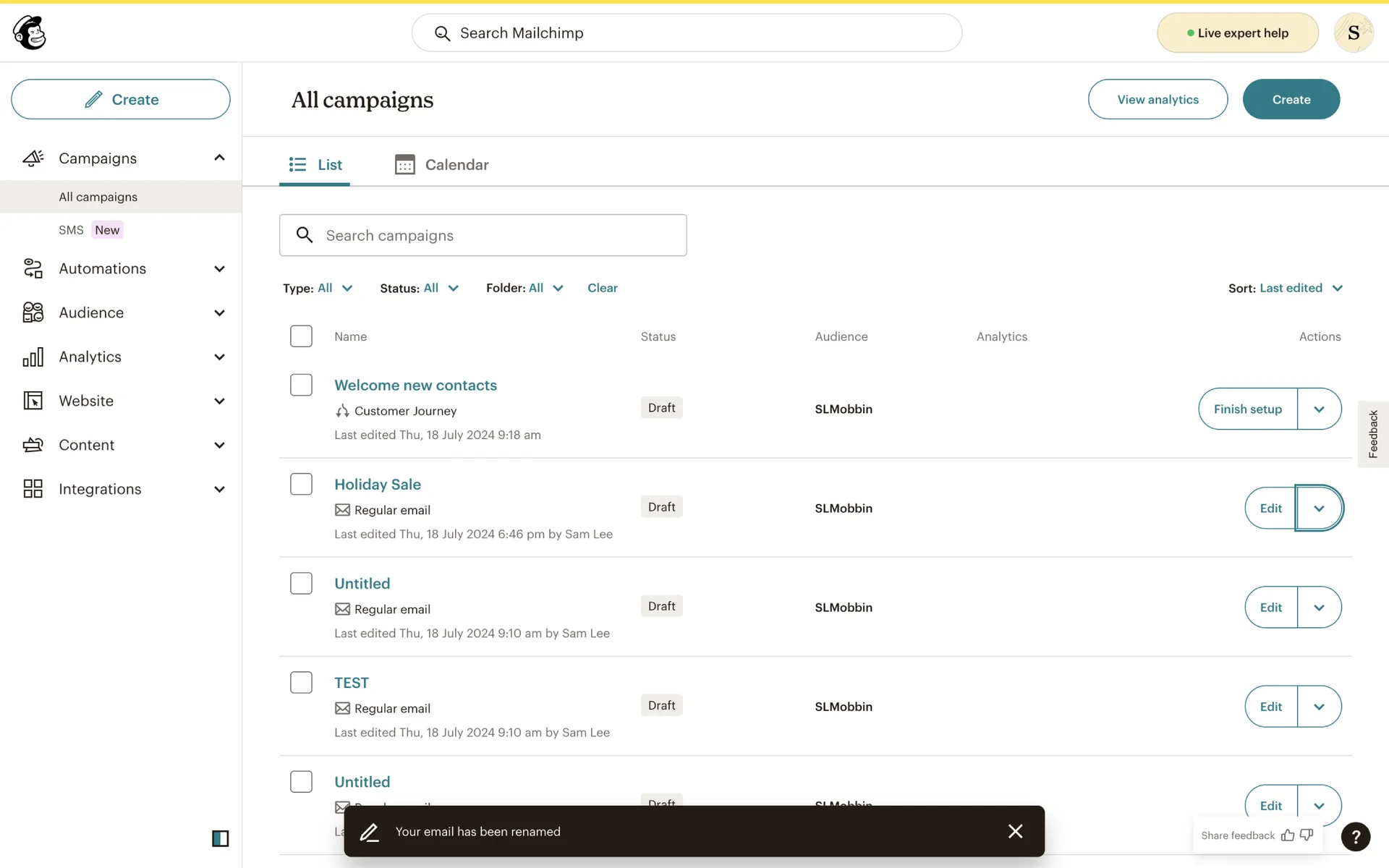Click thumbs up on Share feedback
Screen dimensions: 1389x868
point(1288,835)
